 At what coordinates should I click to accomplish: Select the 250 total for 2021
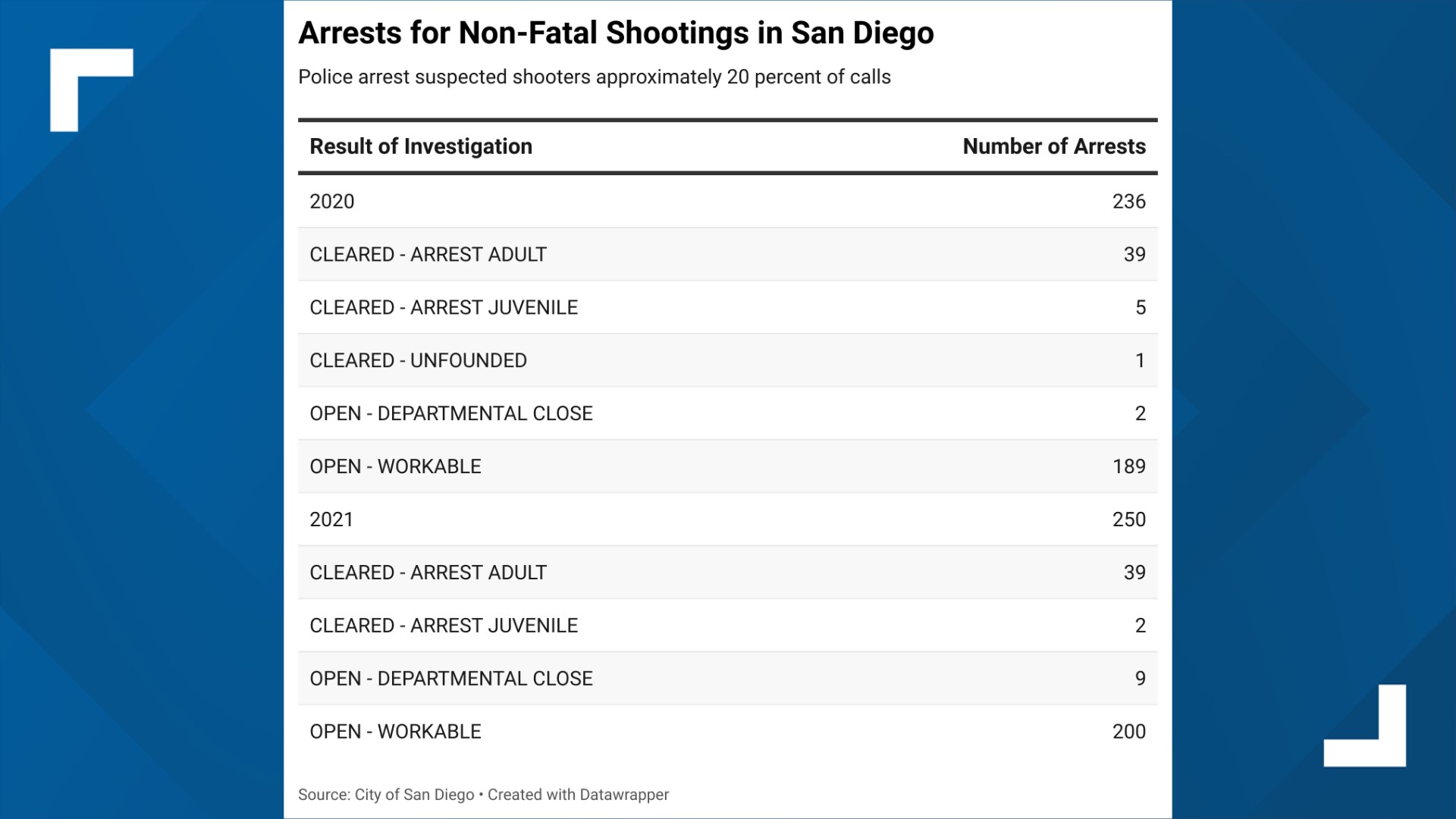point(1129,519)
